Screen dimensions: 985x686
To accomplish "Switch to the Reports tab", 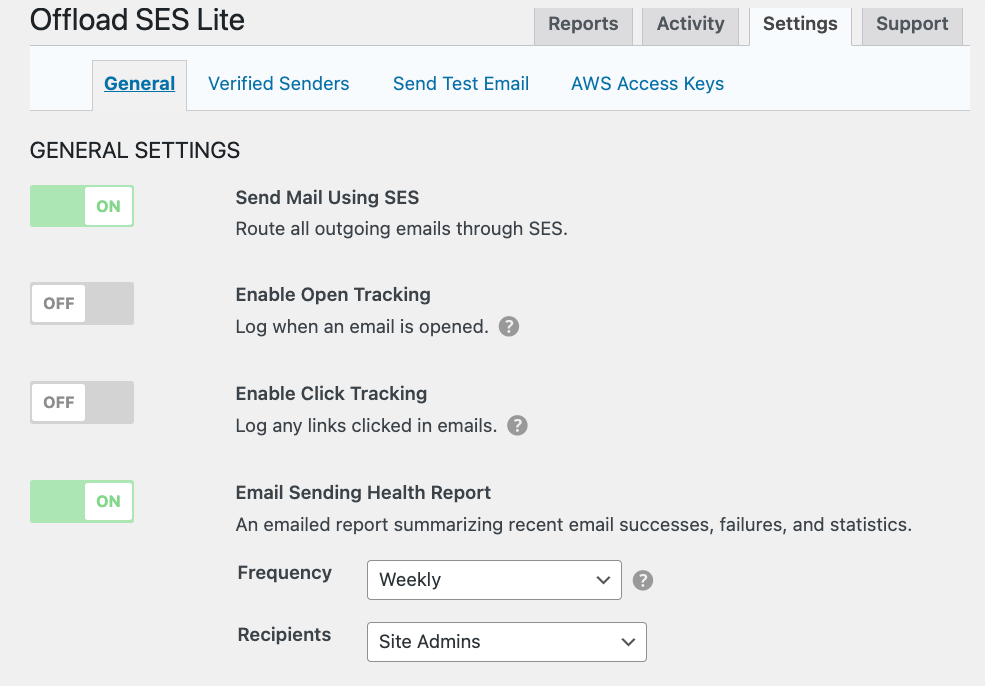I will [x=583, y=24].
